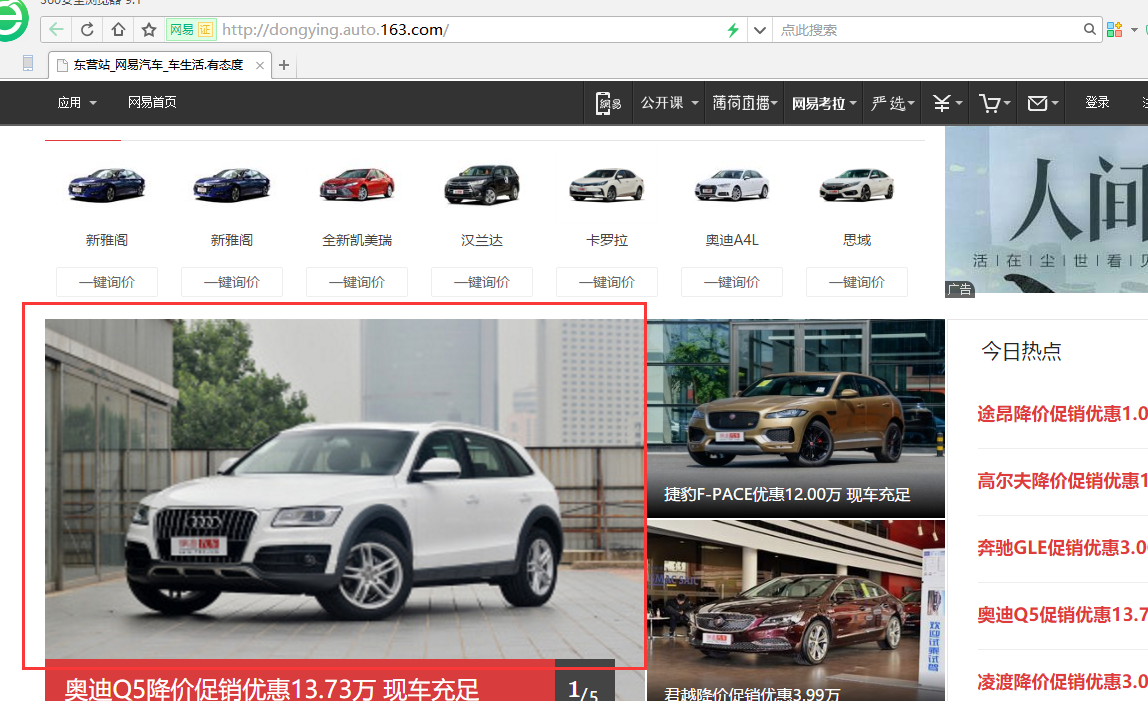Open hot topic 奔驰GLE促销优惠

tap(1062, 548)
